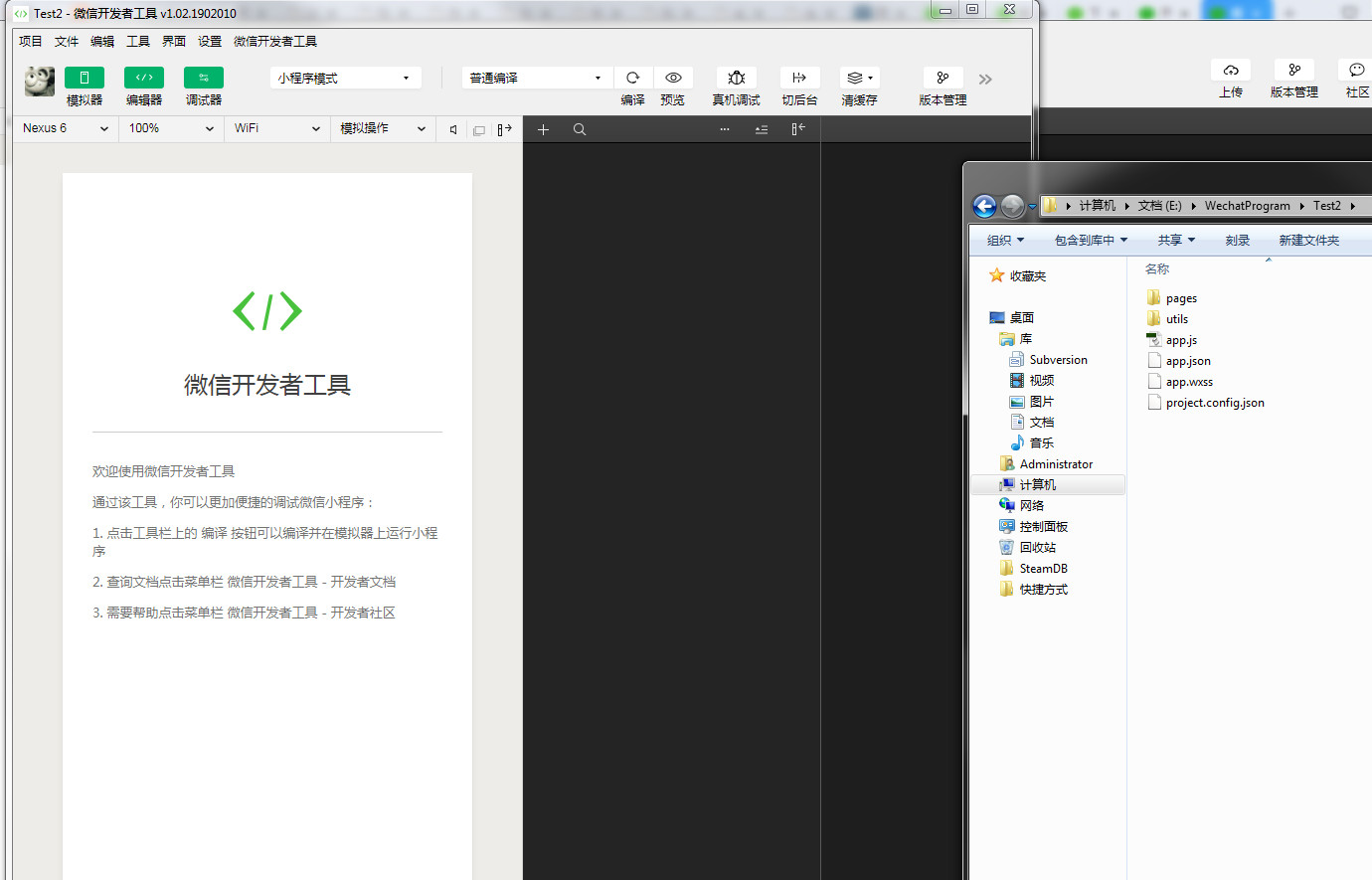Select 桌面 in Explorer sidebar
Viewport: 1372px width, 880px height.
(x=1012, y=318)
